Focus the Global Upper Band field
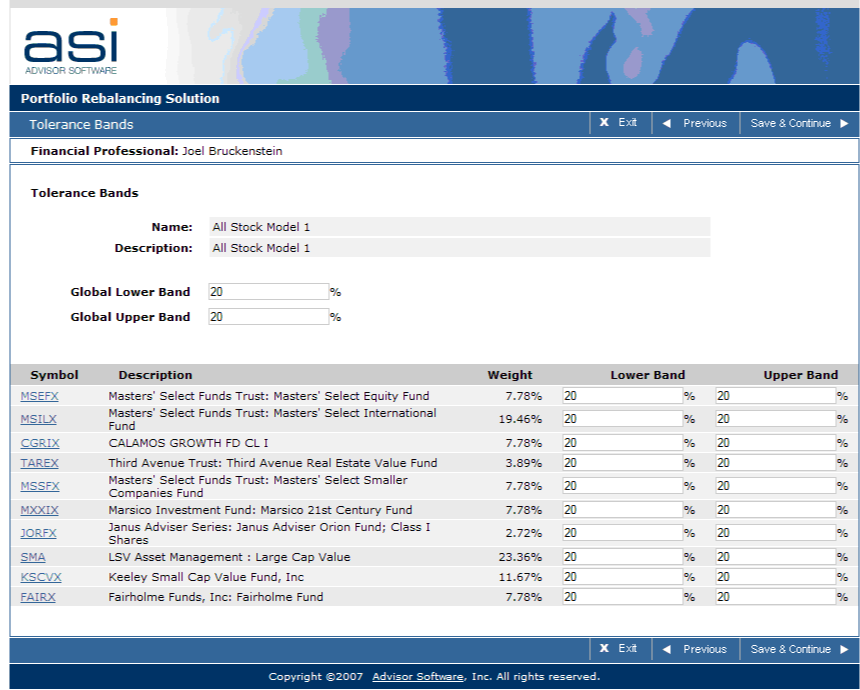This screenshot has width=860, height=690. (268, 317)
